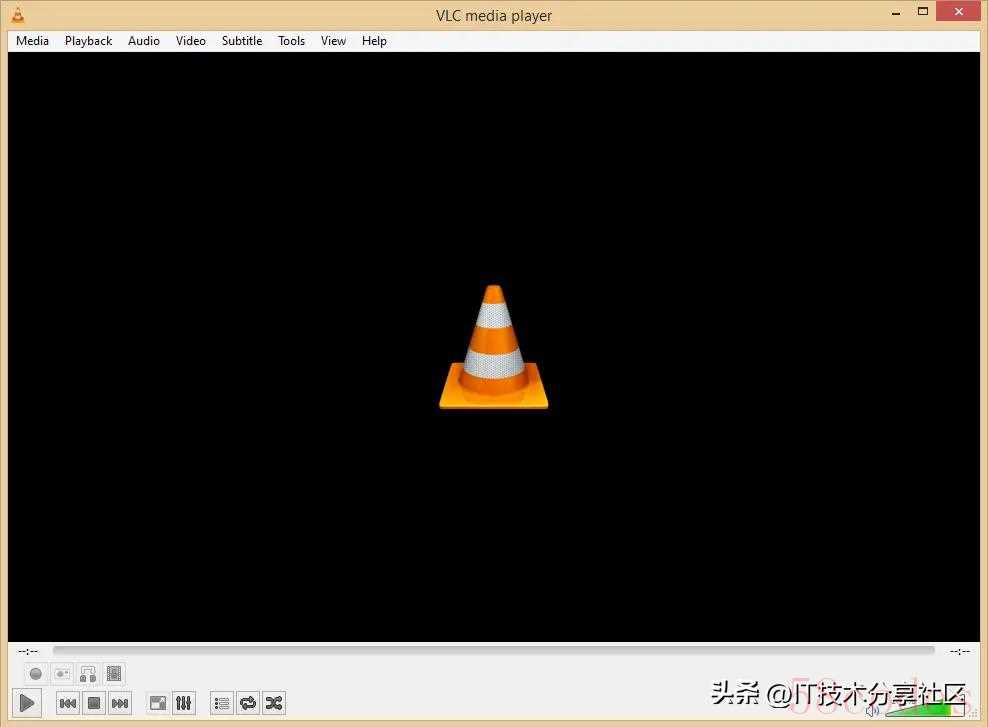
Task: Toggle A to B loop button
Action: coord(88,674)
